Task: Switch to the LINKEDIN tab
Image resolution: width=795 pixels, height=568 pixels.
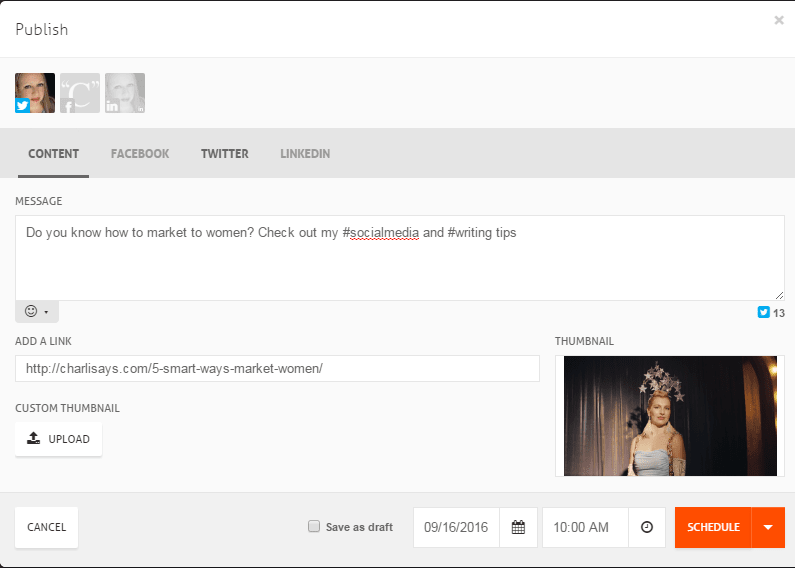Action: (x=305, y=154)
